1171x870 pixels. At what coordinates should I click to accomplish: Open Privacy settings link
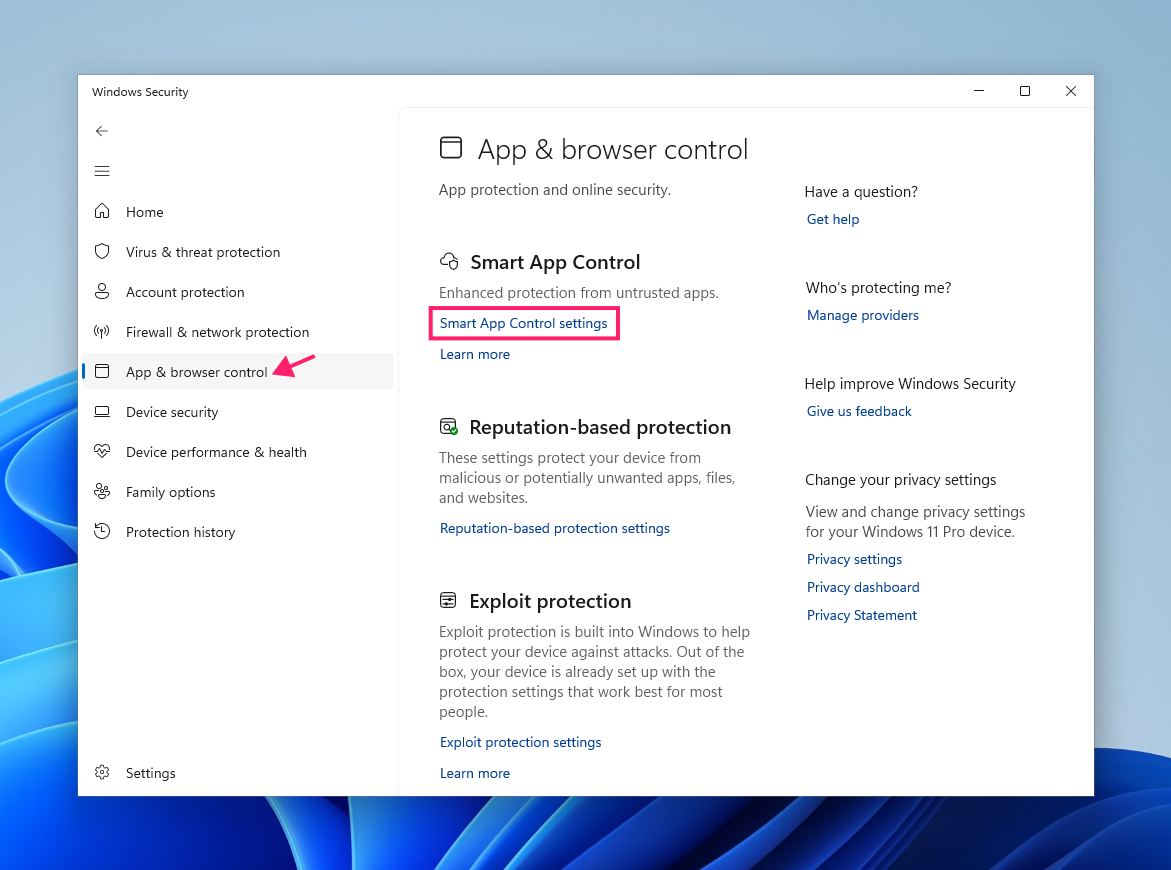pyautogui.click(x=854, y=559)
